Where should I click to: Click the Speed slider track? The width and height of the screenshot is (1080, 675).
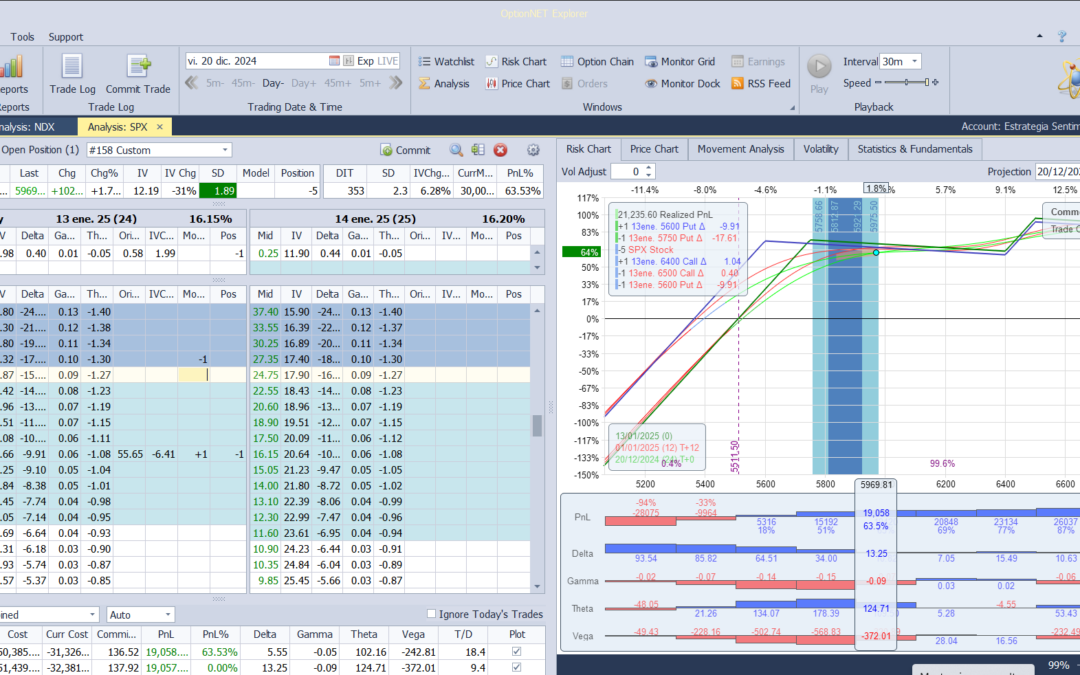[906, 83]
